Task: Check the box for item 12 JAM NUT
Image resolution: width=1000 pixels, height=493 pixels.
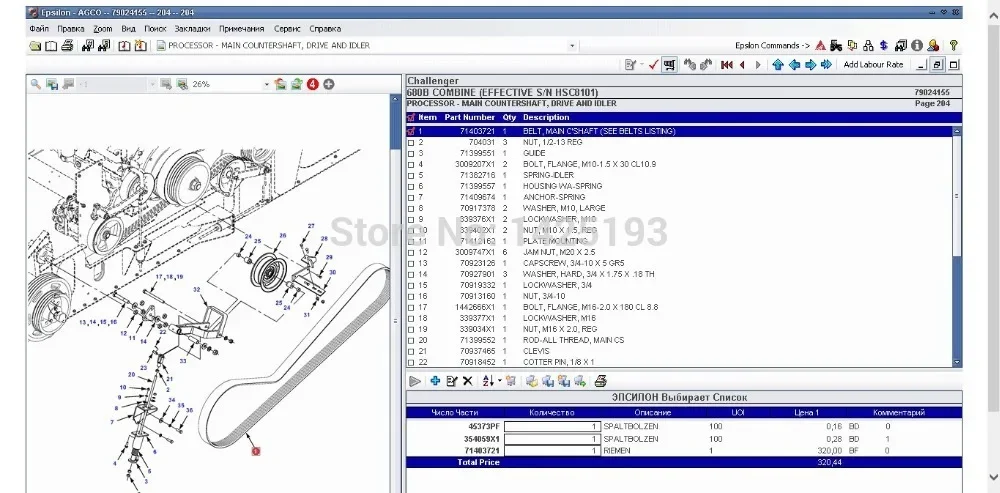Action: (x=411, y=253)
